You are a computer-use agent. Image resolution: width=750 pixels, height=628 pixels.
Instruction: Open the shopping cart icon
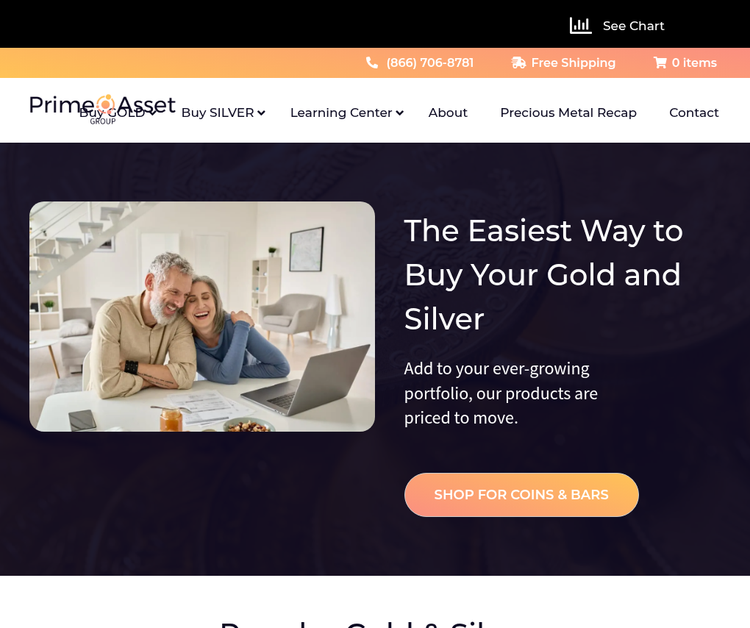[660, 63]
